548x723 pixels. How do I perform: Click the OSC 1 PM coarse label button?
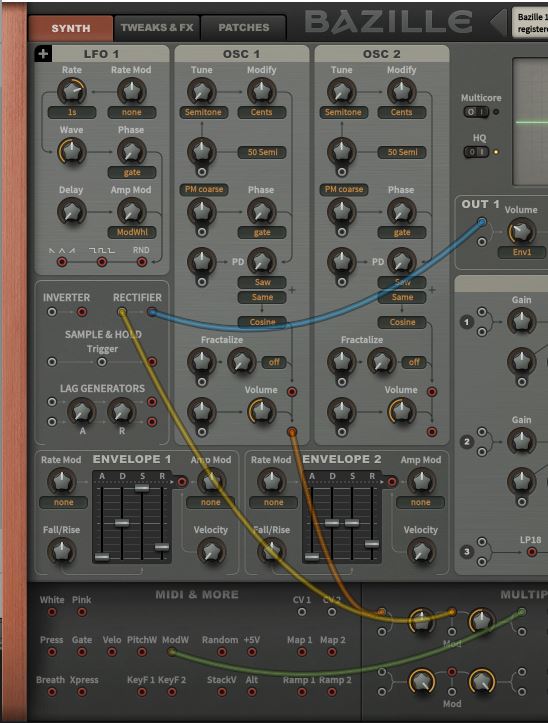203,190
